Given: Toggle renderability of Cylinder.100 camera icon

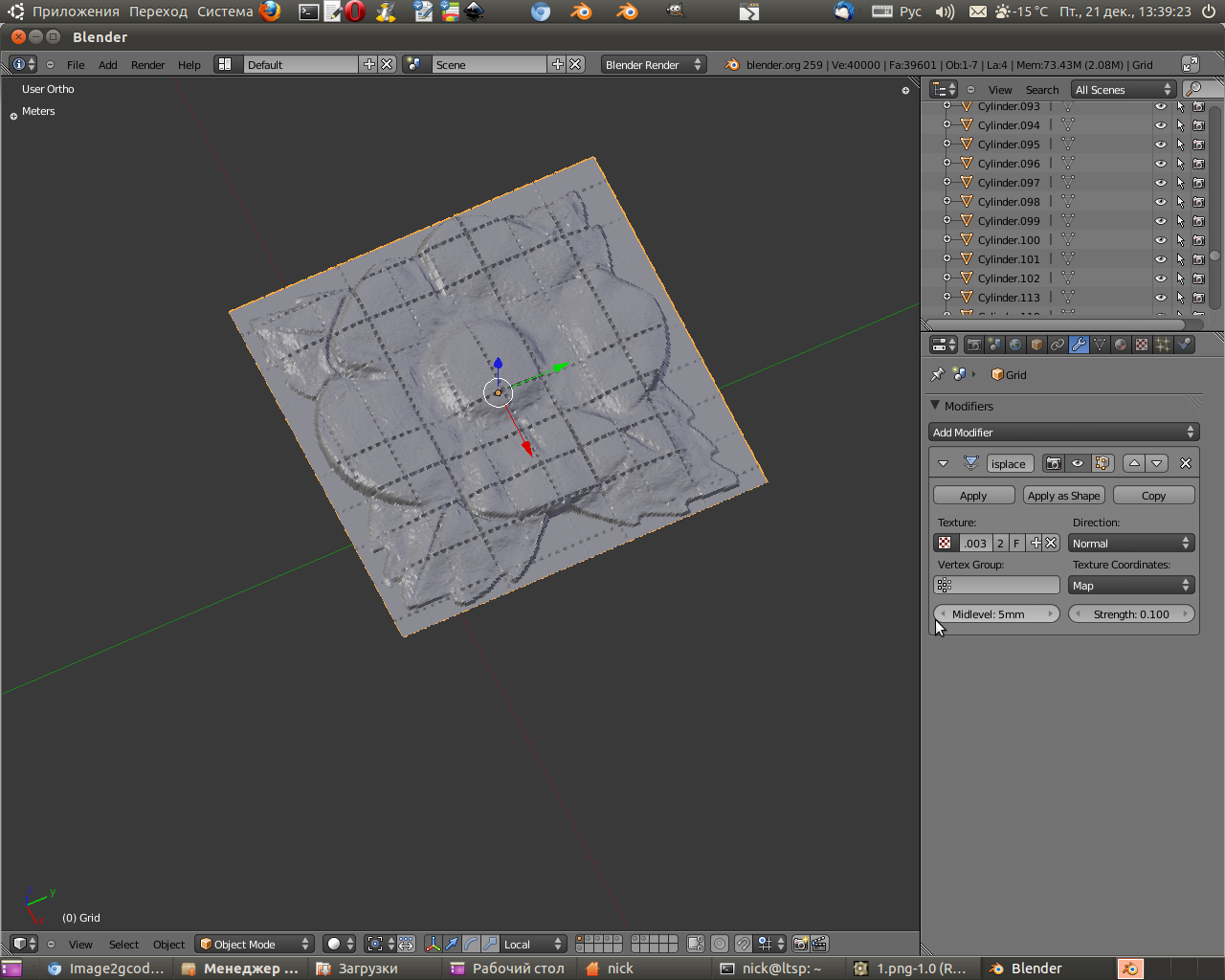Looking at the screenshot, I should point(1198,240).
